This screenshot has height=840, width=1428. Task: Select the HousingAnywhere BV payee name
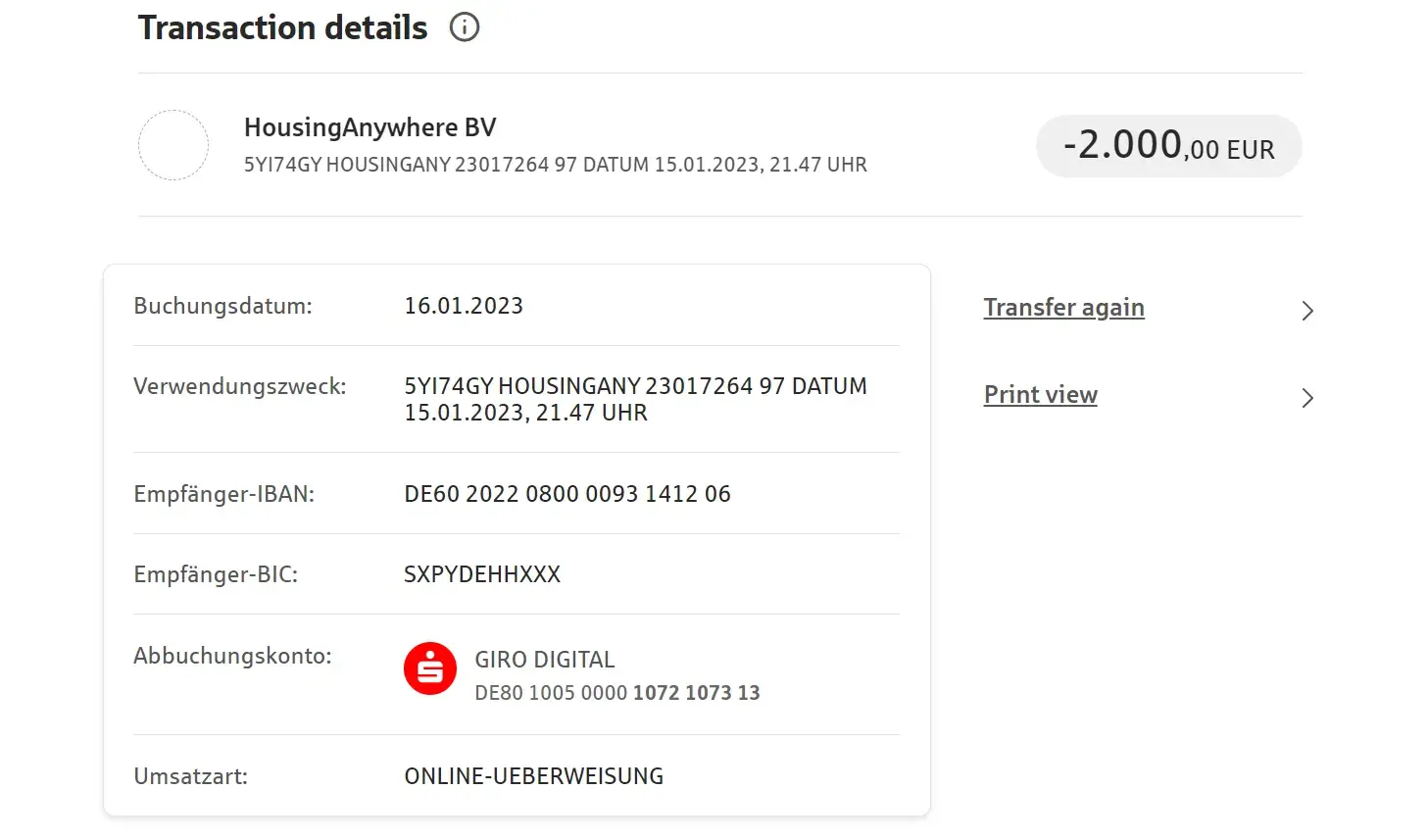(x=369, y=127)
